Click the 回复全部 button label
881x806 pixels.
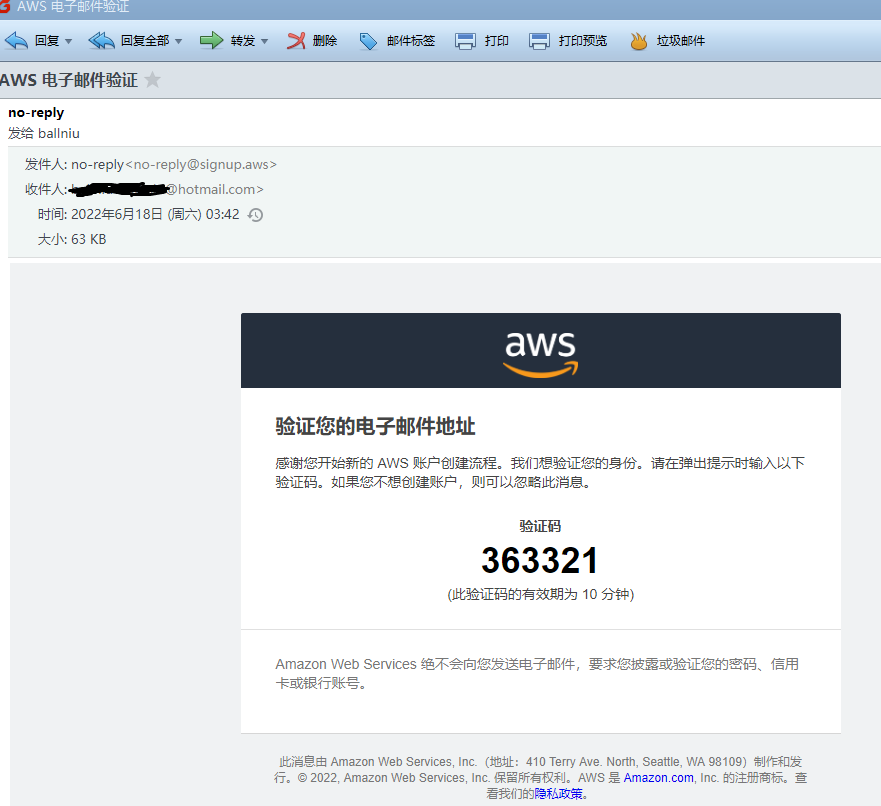pos(145,40)
